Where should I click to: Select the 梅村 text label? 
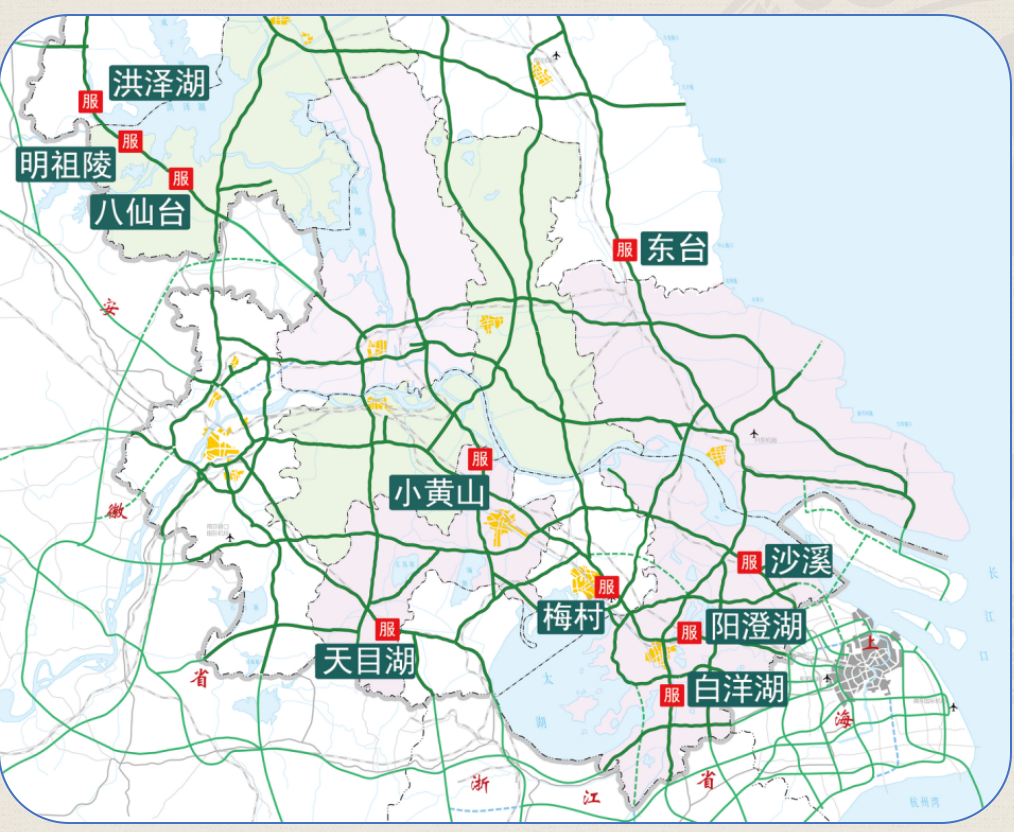[x=571, y=617]
